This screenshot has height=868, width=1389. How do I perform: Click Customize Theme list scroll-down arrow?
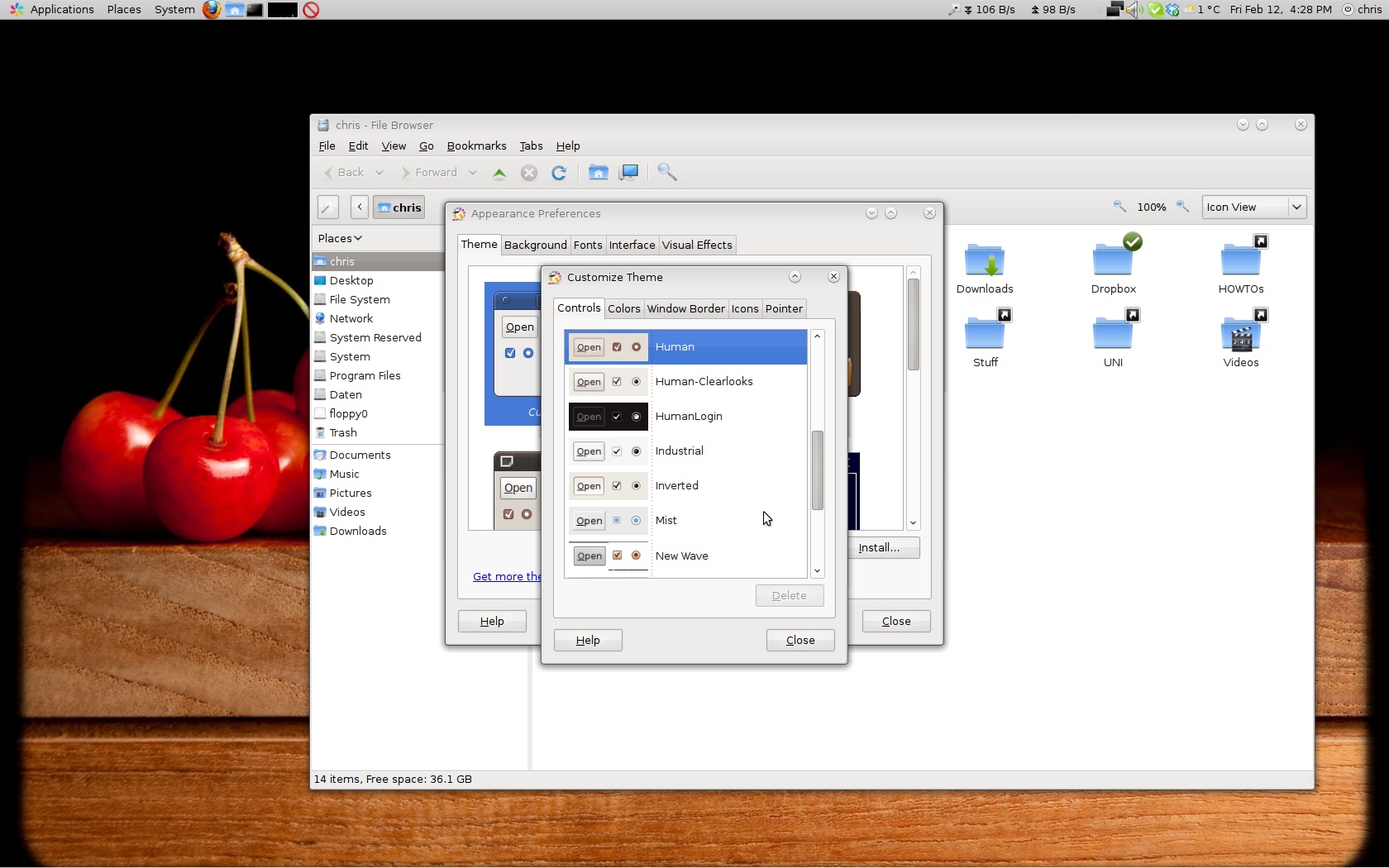click(x=817, y=571)
